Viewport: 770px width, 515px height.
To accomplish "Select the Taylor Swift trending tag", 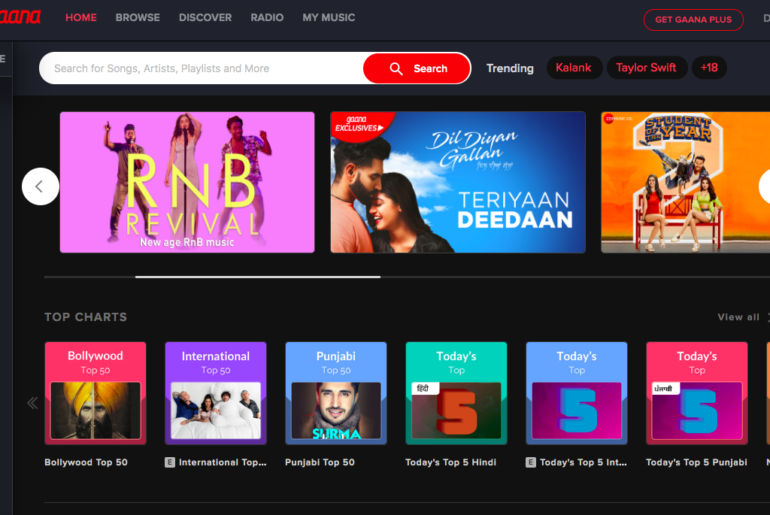I will [646, 68].
